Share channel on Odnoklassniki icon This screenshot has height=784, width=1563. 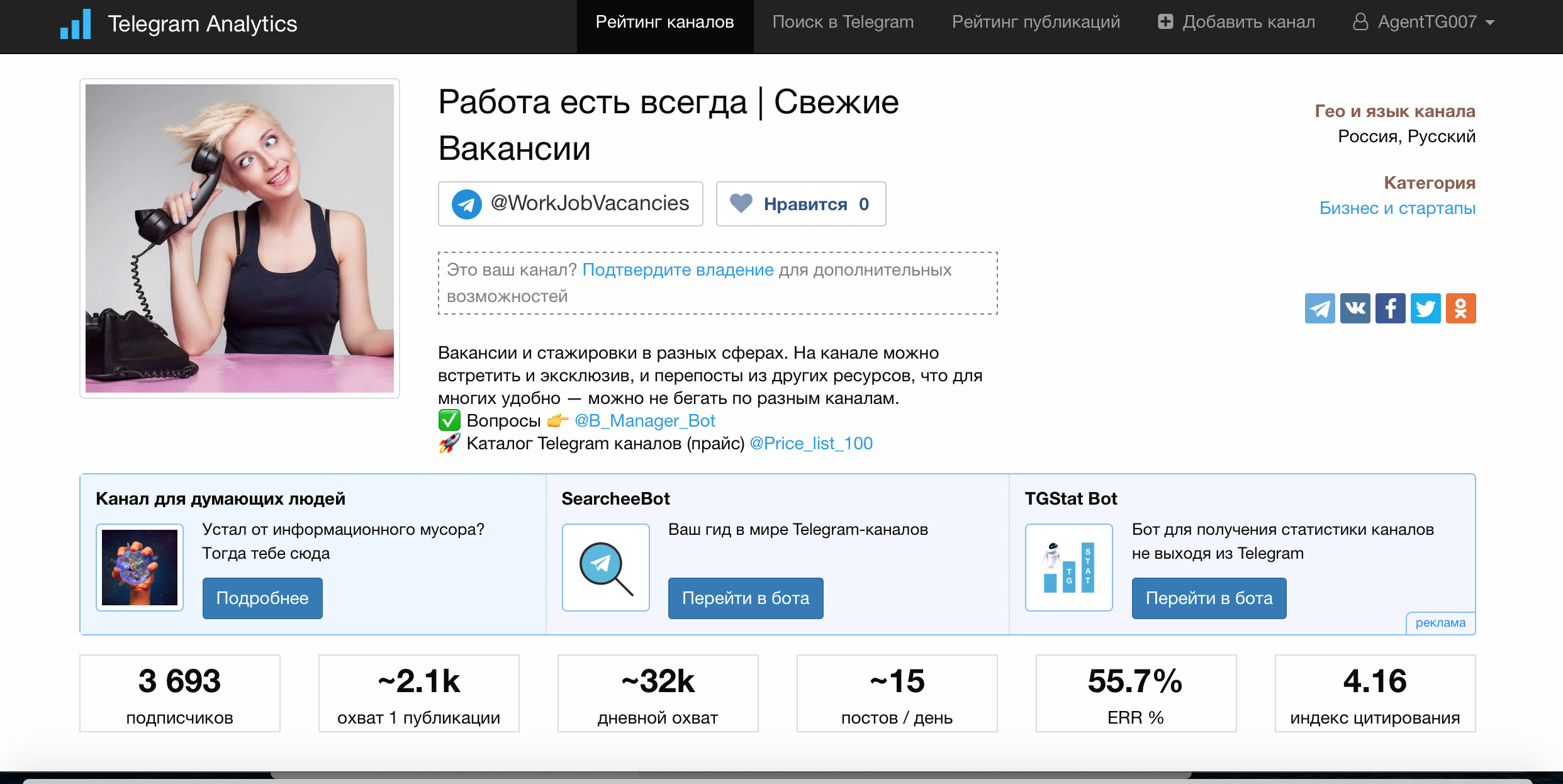coord(1460,308)
